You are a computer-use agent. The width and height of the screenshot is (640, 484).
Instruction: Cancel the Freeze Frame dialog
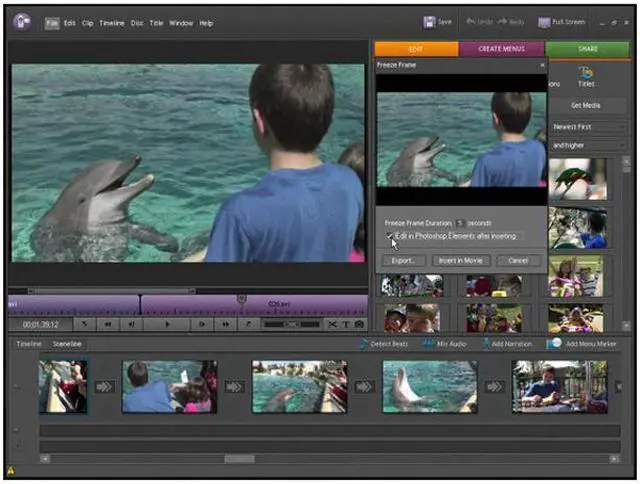(518, 260)
